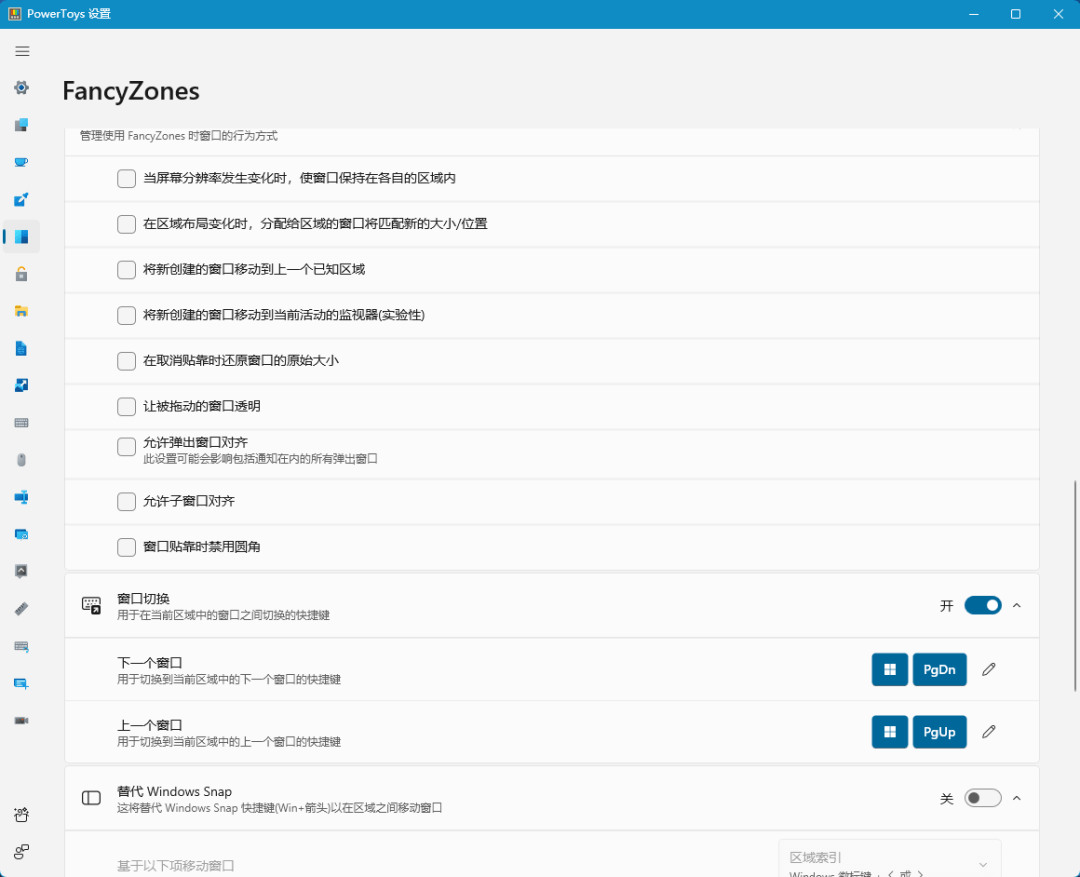Select the Keyboard Manager icon in sidebar
1080x877 pixels.
tap(21, 422)
